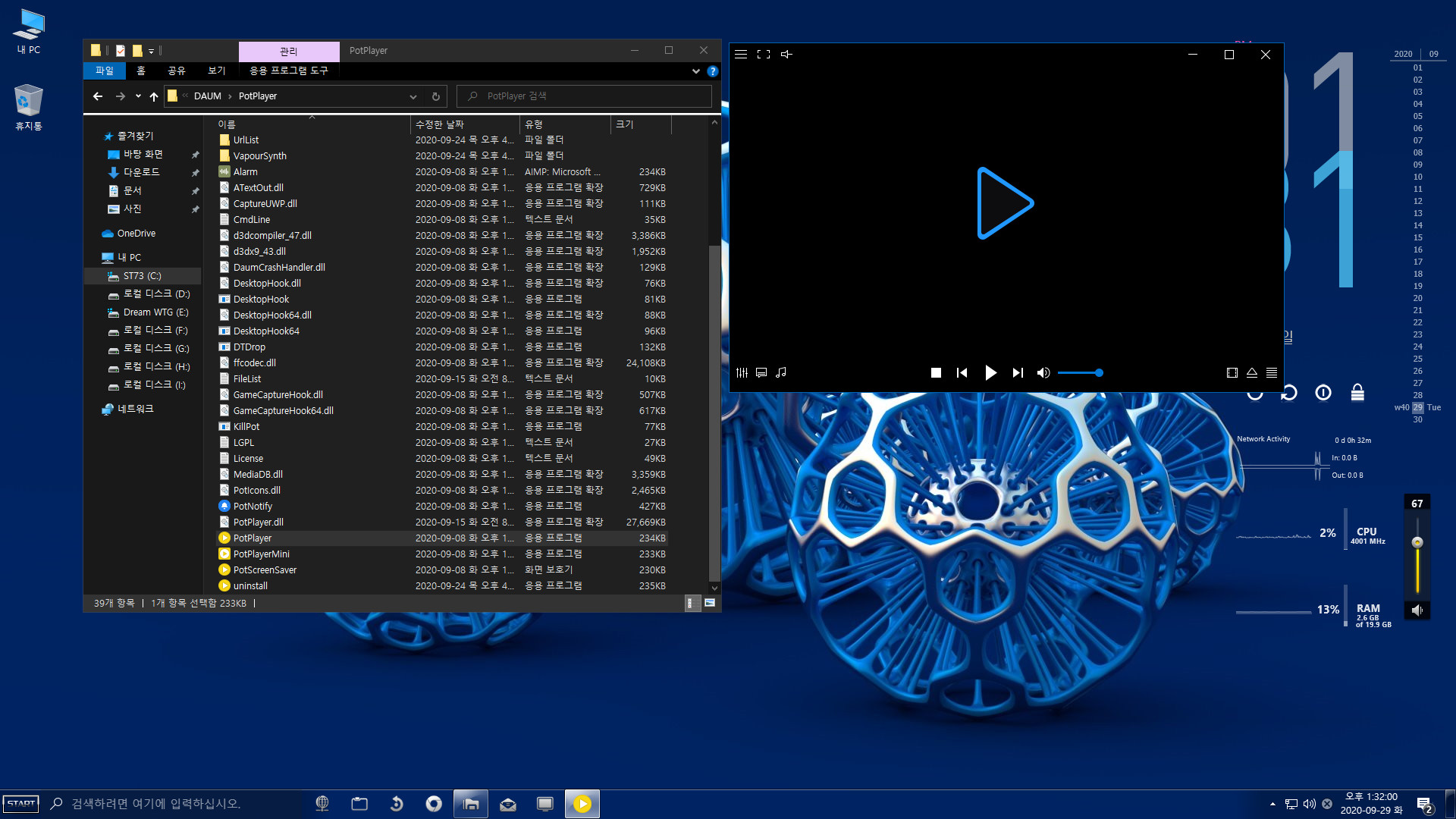Select OneDrive in navigation pane
The image size is (1456, 819).
coord(129,234)
